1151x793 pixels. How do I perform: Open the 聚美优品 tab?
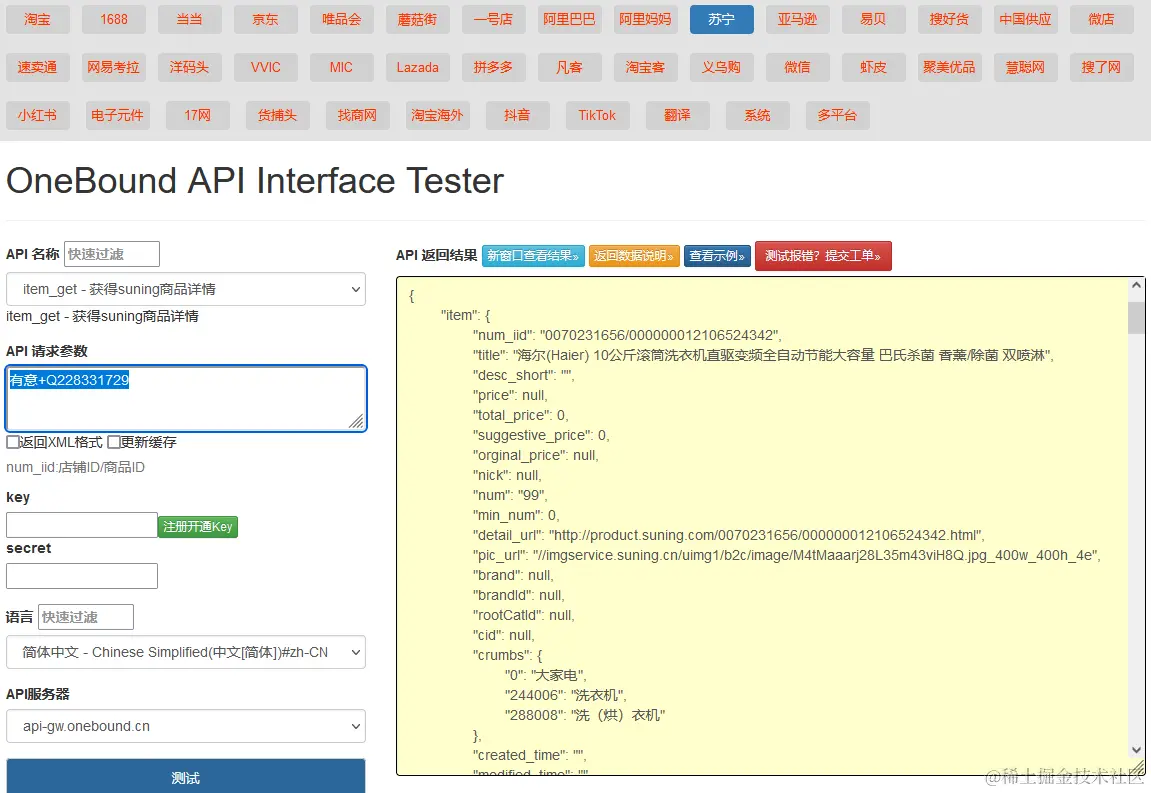949,68
